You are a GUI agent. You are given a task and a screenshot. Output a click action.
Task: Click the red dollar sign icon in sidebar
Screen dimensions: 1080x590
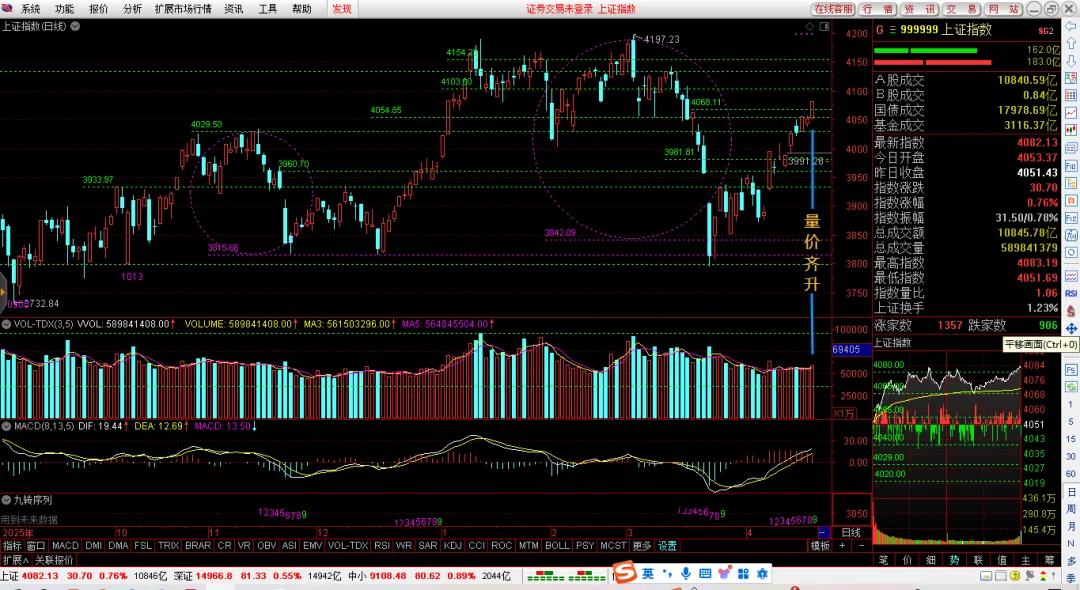coord(1071,311)
